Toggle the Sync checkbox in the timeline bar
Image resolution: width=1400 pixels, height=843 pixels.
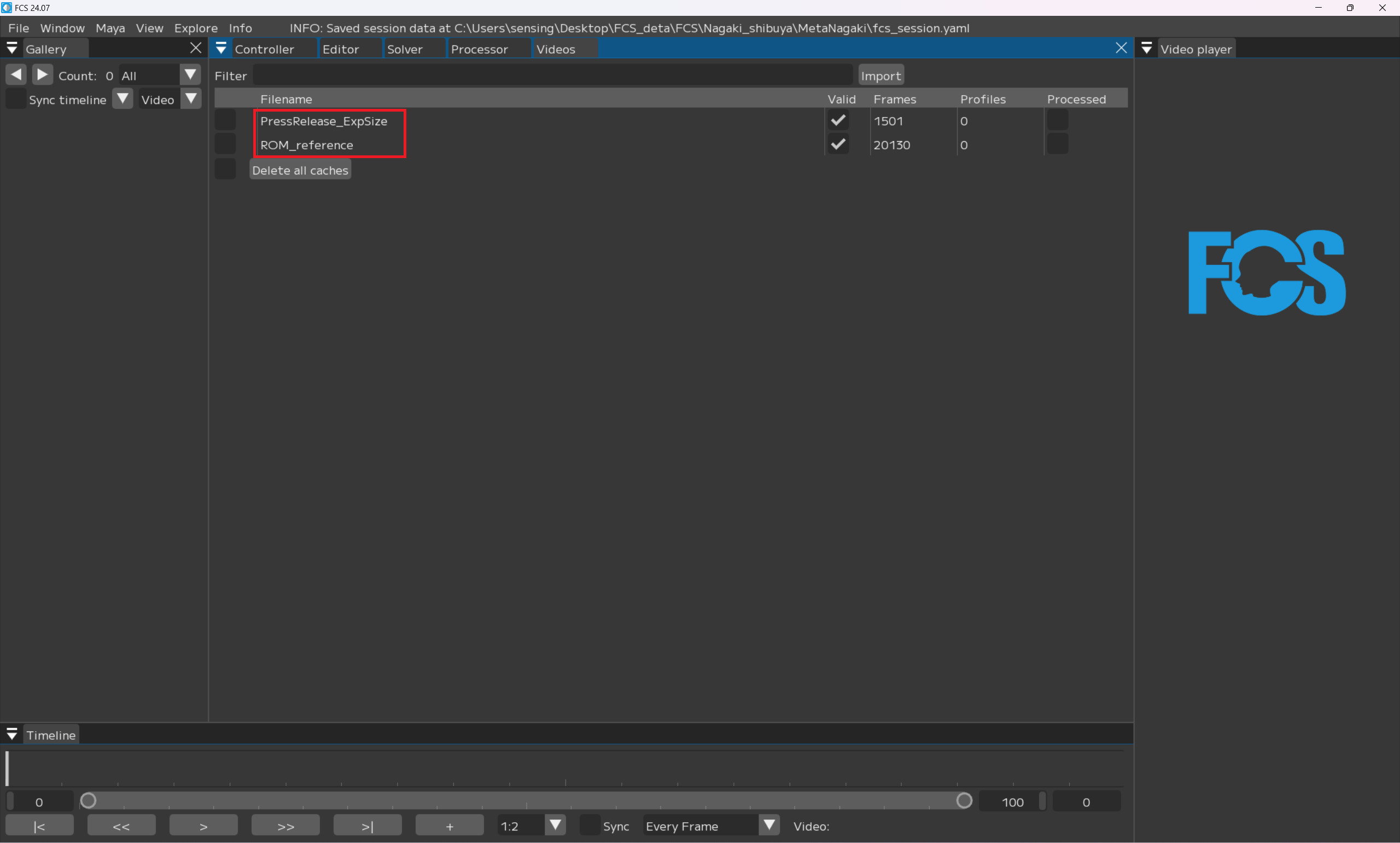coord(590,825)
